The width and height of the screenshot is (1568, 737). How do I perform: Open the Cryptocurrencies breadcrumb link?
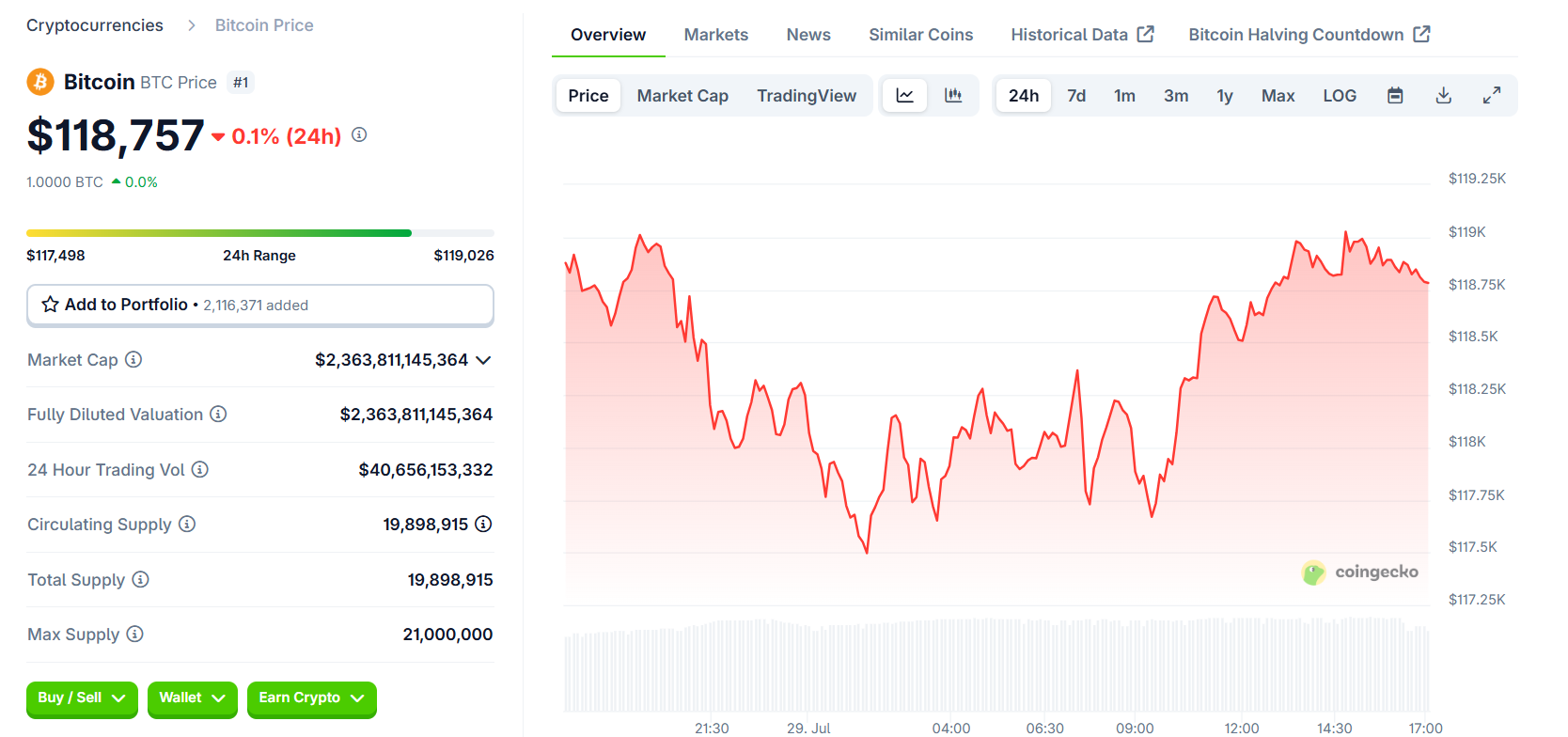(95, 25)
